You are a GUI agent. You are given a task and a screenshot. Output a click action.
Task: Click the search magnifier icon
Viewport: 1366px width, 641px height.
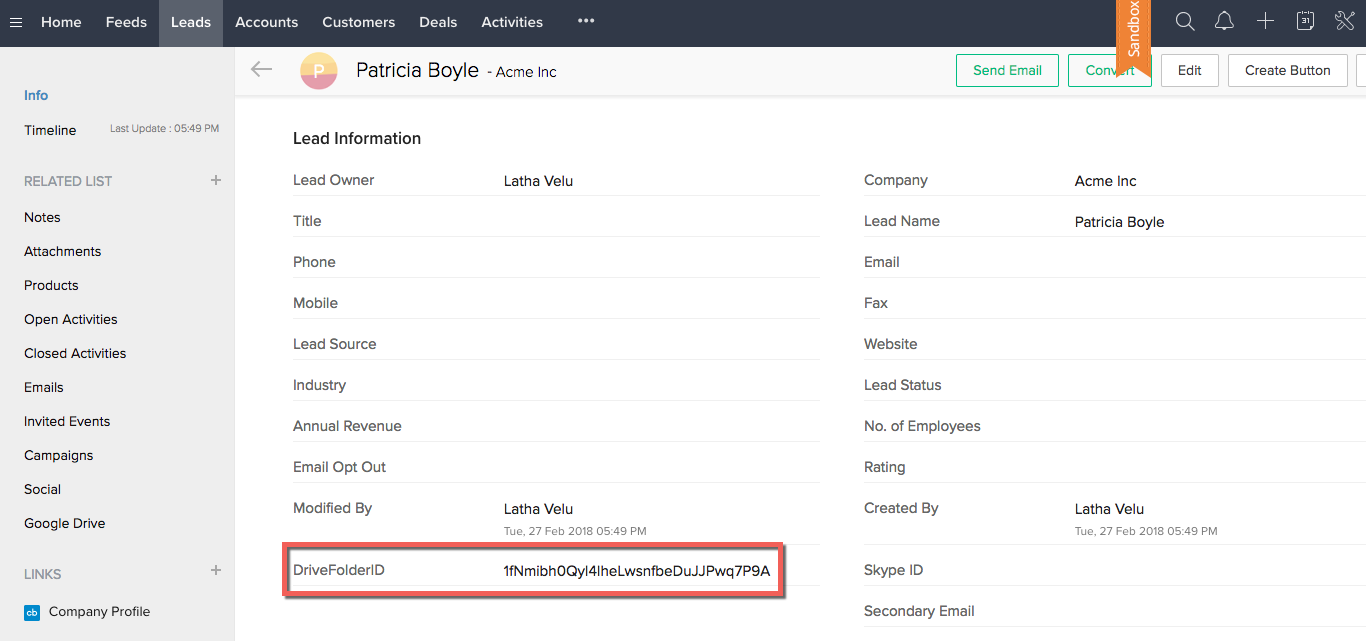pos(1185,22)
